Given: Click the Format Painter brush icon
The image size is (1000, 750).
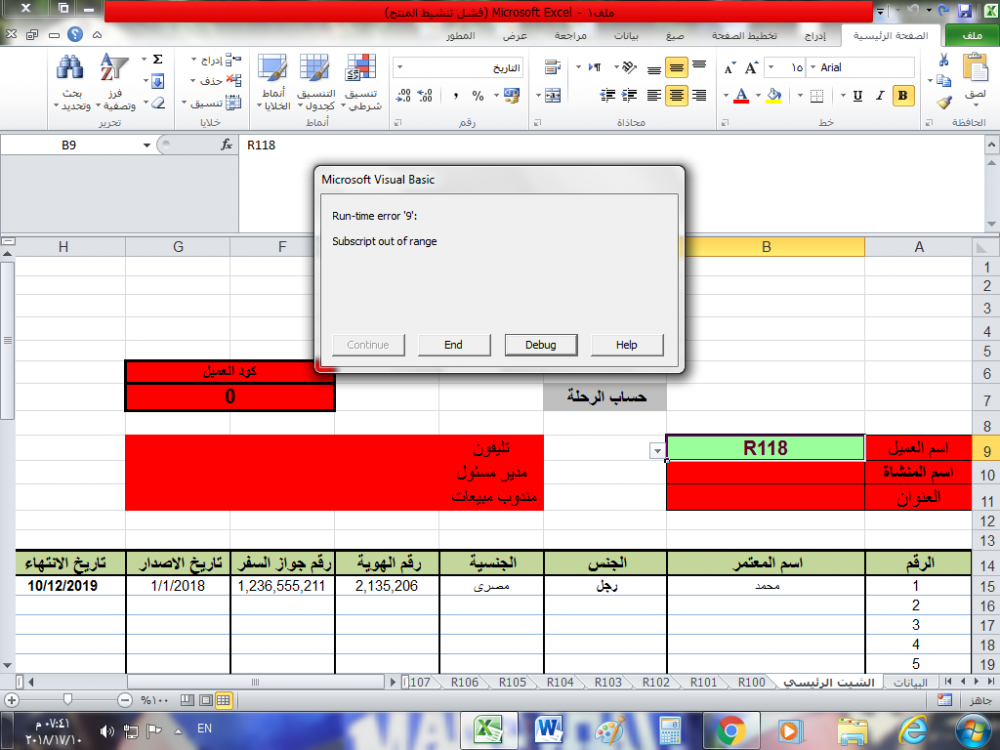Looking at the screenshot, I should tap(944, 101).
